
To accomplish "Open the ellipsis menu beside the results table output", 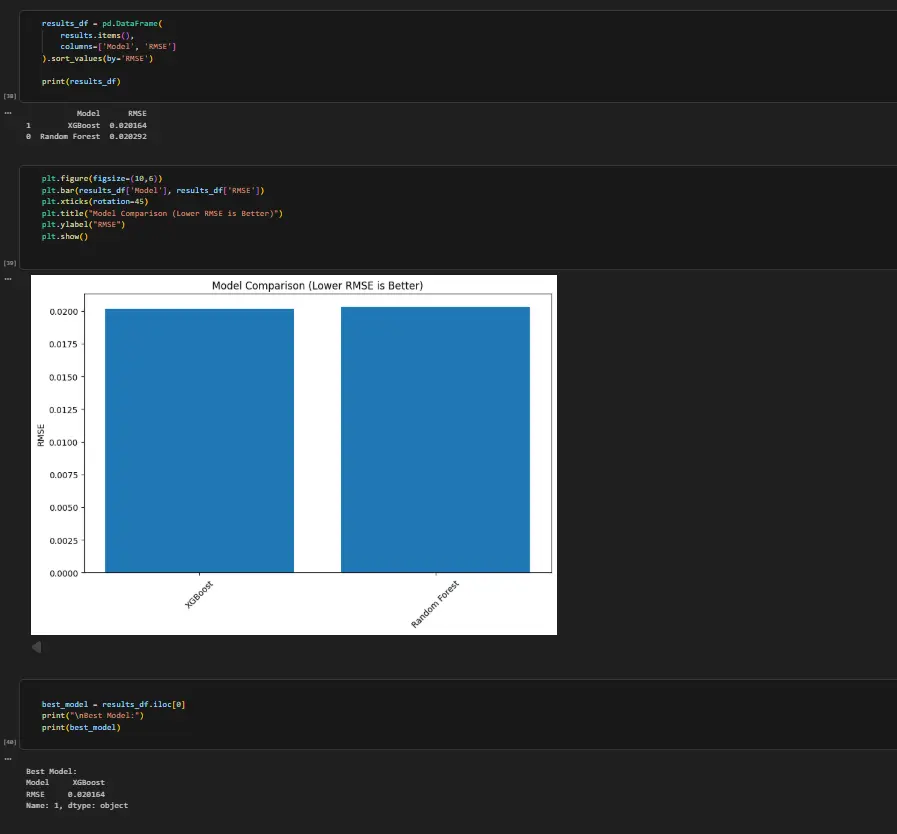I will click(8, 113).
